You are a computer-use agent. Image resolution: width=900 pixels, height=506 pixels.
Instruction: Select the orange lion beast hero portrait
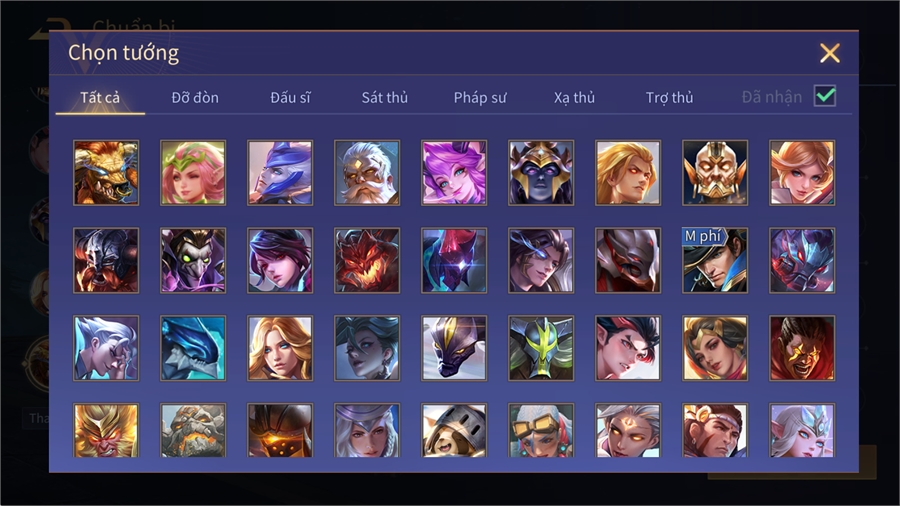[106, 173]
